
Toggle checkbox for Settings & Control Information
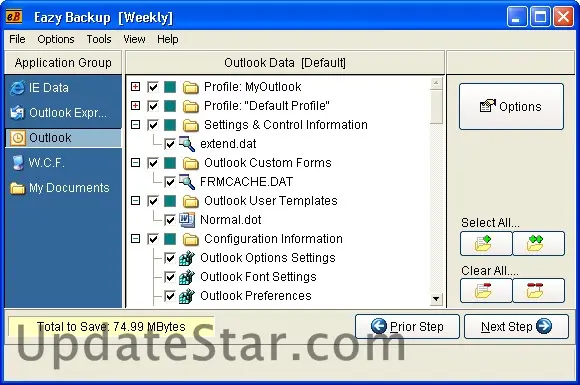[x=153, y=125]
